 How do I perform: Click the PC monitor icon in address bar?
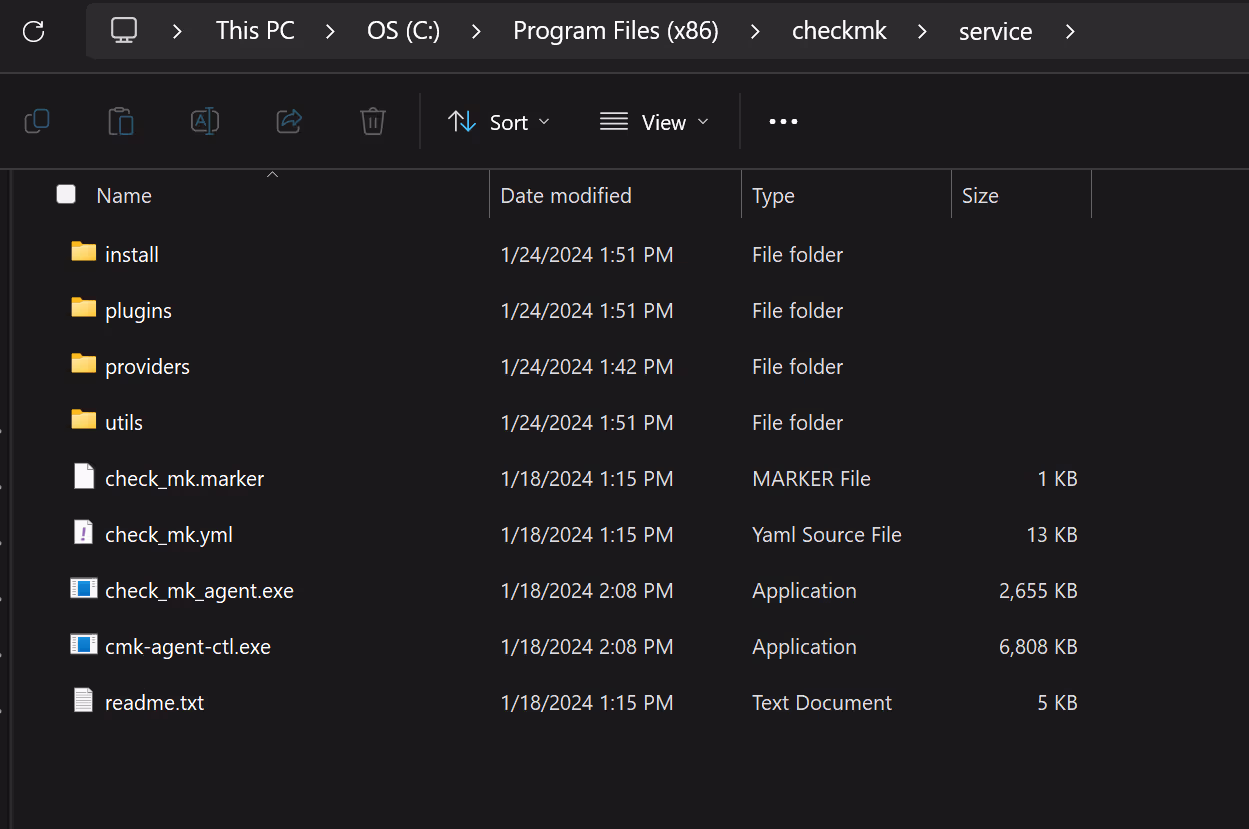click(124, 30)
